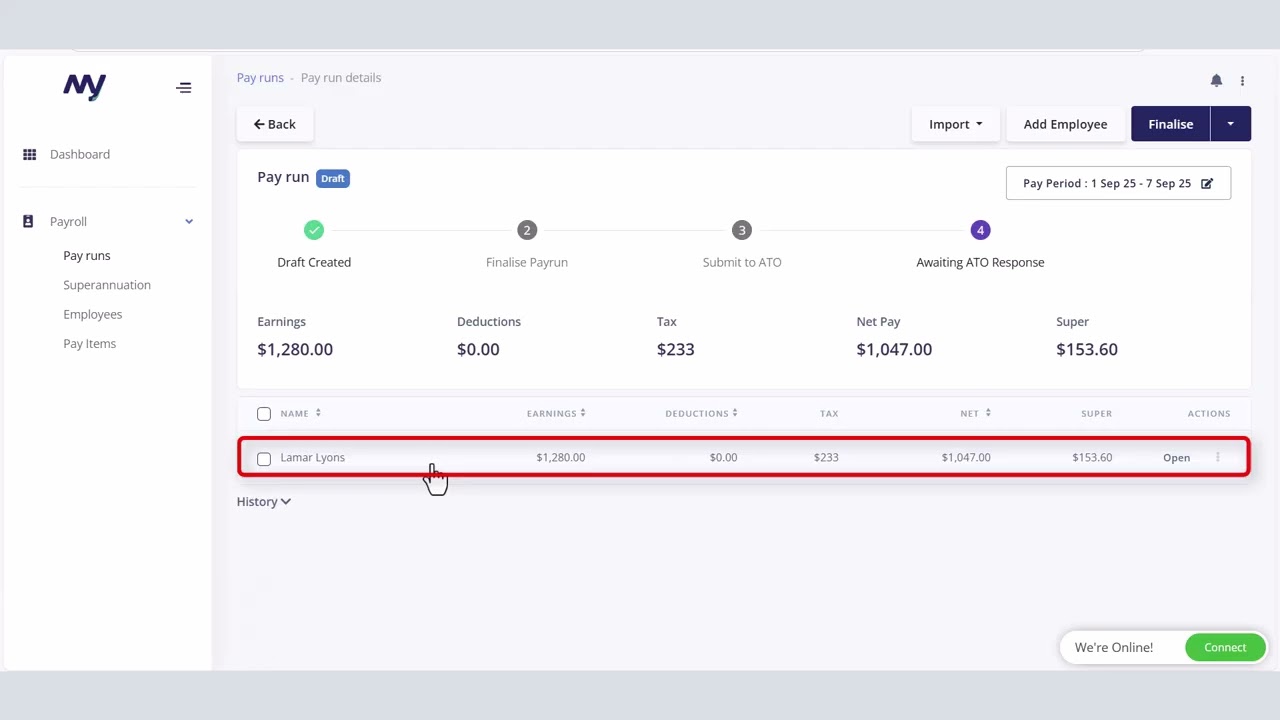Open notifications bell
Viewport: 1280px width, 720px height.
(x=1216, y=80)
